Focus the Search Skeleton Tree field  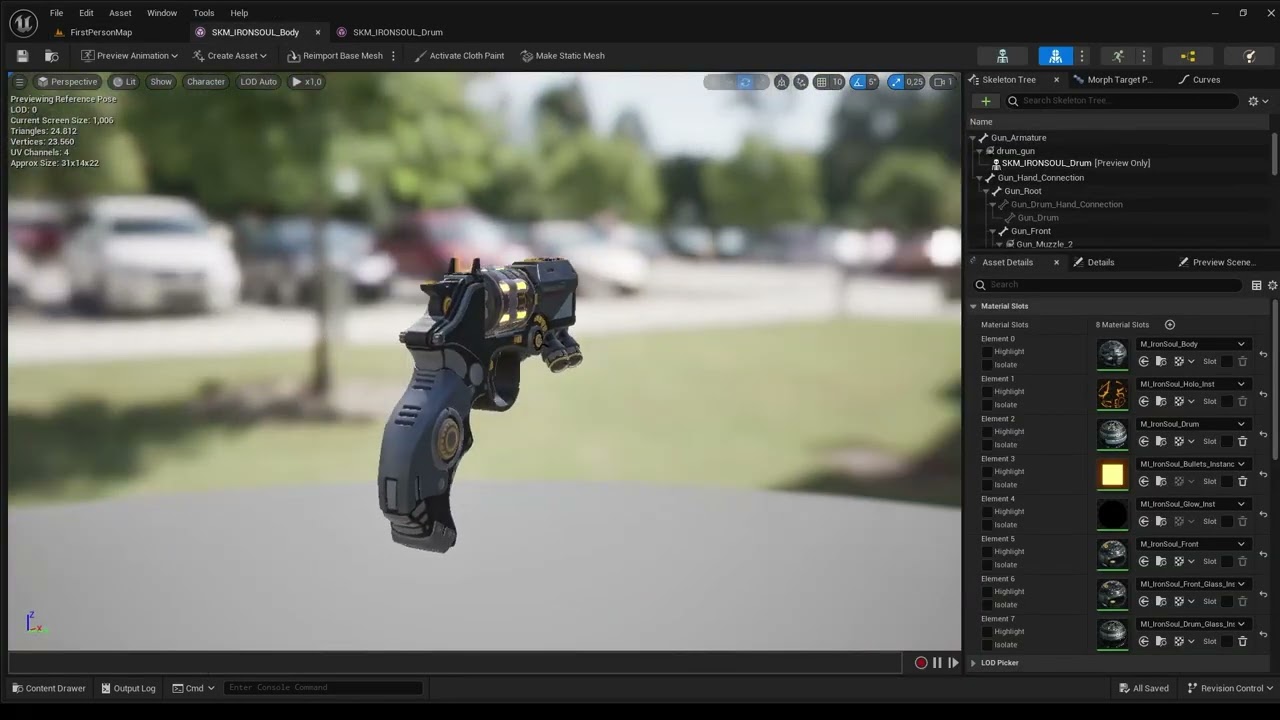click(x=1121, y=101)
